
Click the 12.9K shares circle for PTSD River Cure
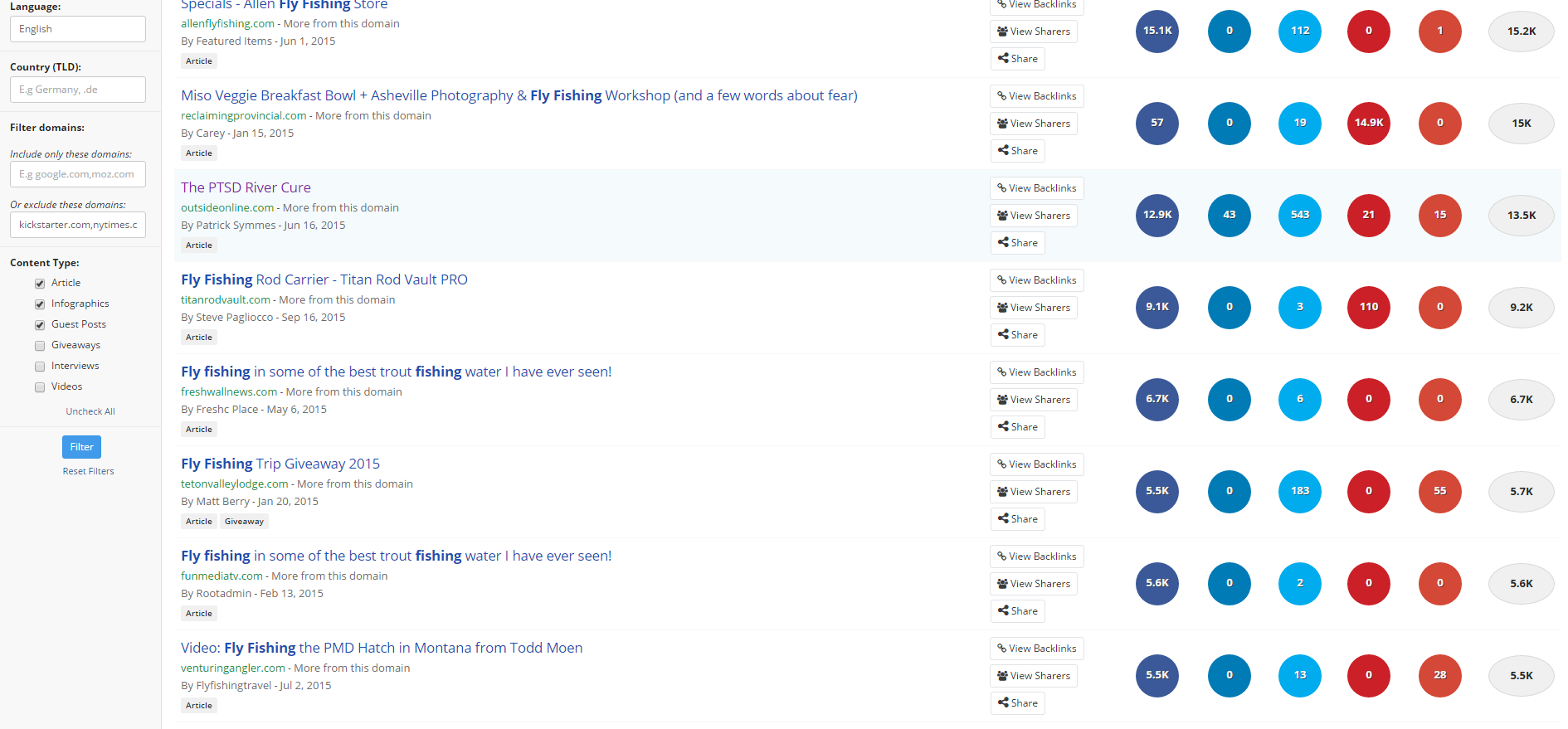tap(1157, 215)
